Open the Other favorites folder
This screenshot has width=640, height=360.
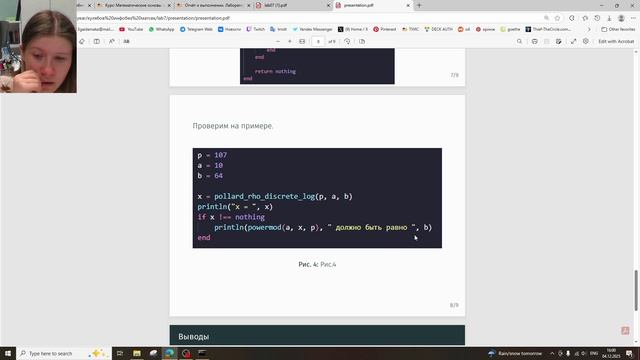(618, 29)
